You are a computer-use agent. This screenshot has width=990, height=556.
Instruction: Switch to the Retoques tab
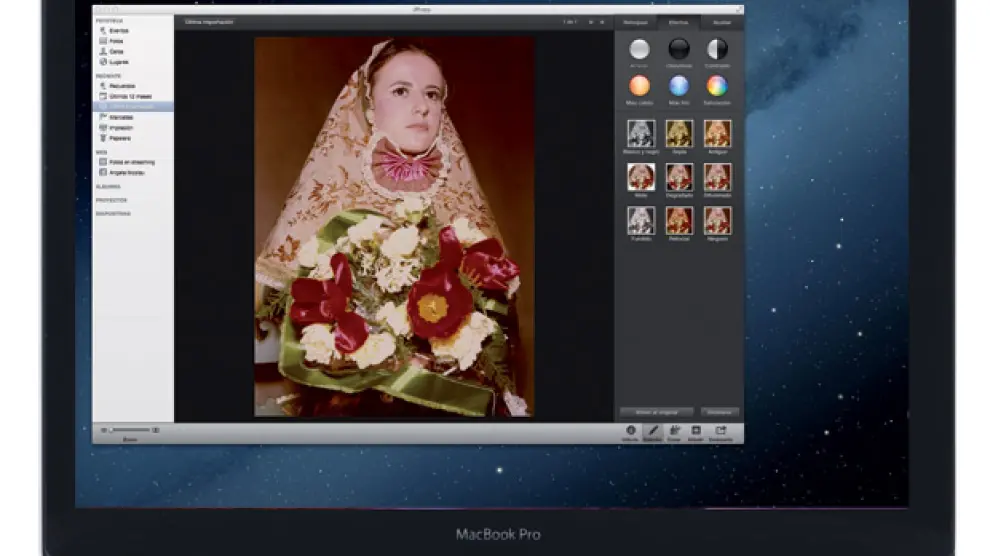(636, 21)
